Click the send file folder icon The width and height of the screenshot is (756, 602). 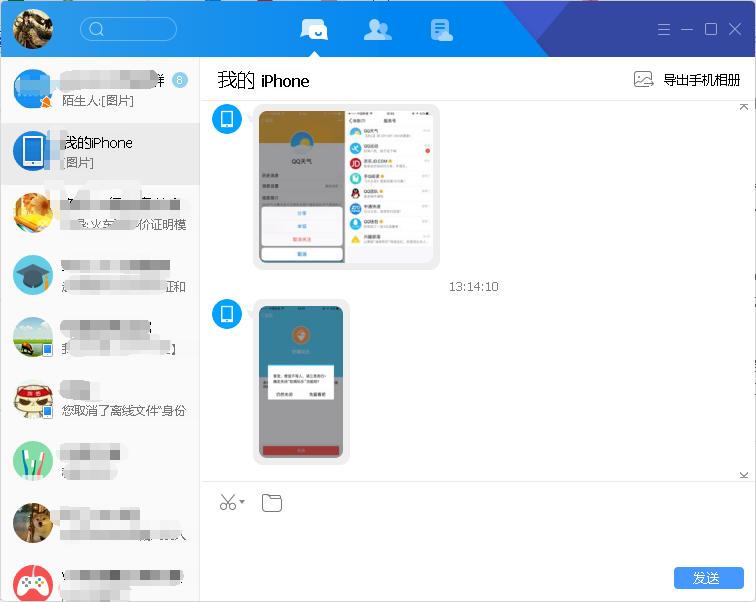tap(272, 503)
